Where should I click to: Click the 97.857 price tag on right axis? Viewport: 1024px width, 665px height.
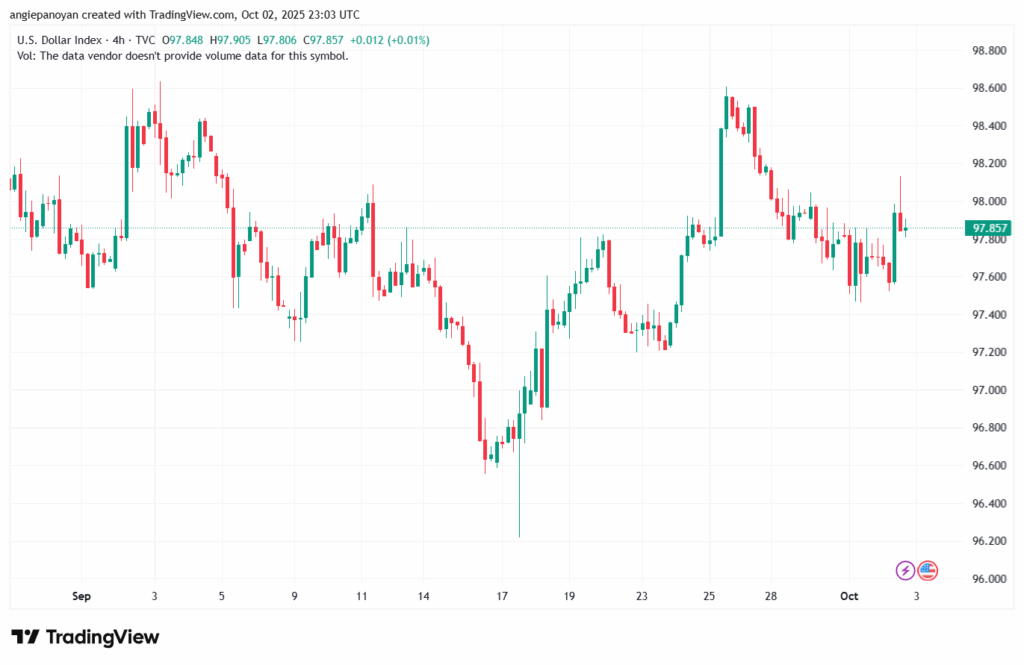click(987, 228)
